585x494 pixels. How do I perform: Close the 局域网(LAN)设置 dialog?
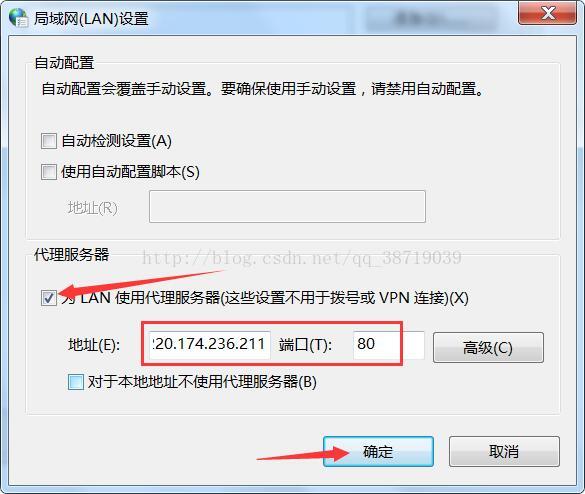coord(547,13)
